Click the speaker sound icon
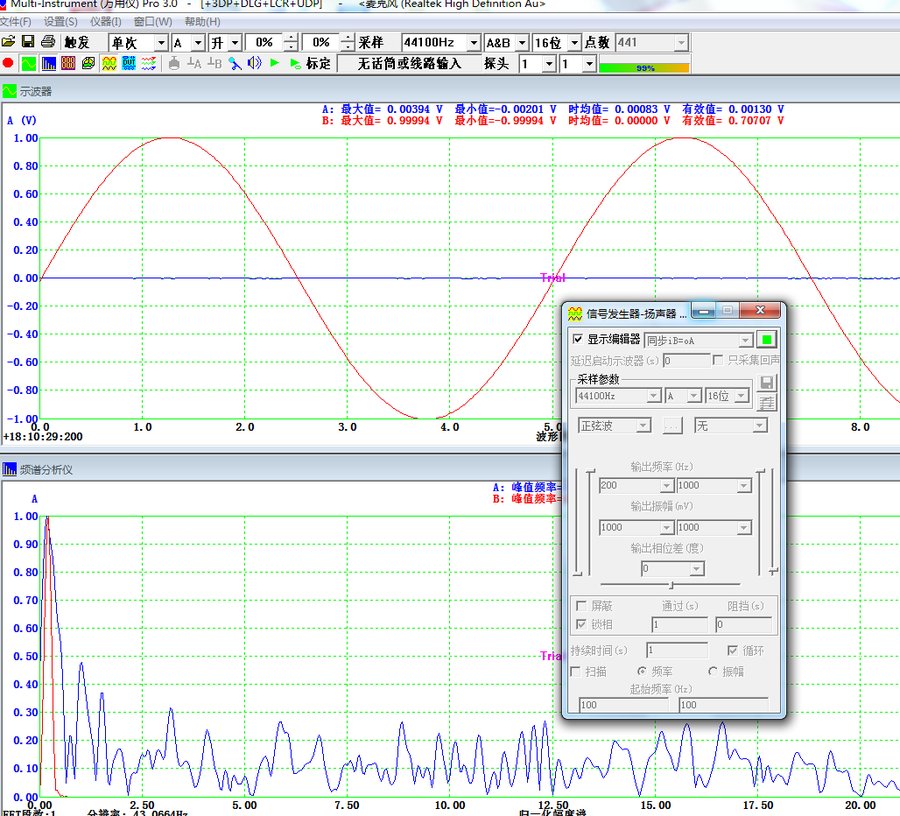The width and height of the screenshot is (900, 816). point(254,63)
